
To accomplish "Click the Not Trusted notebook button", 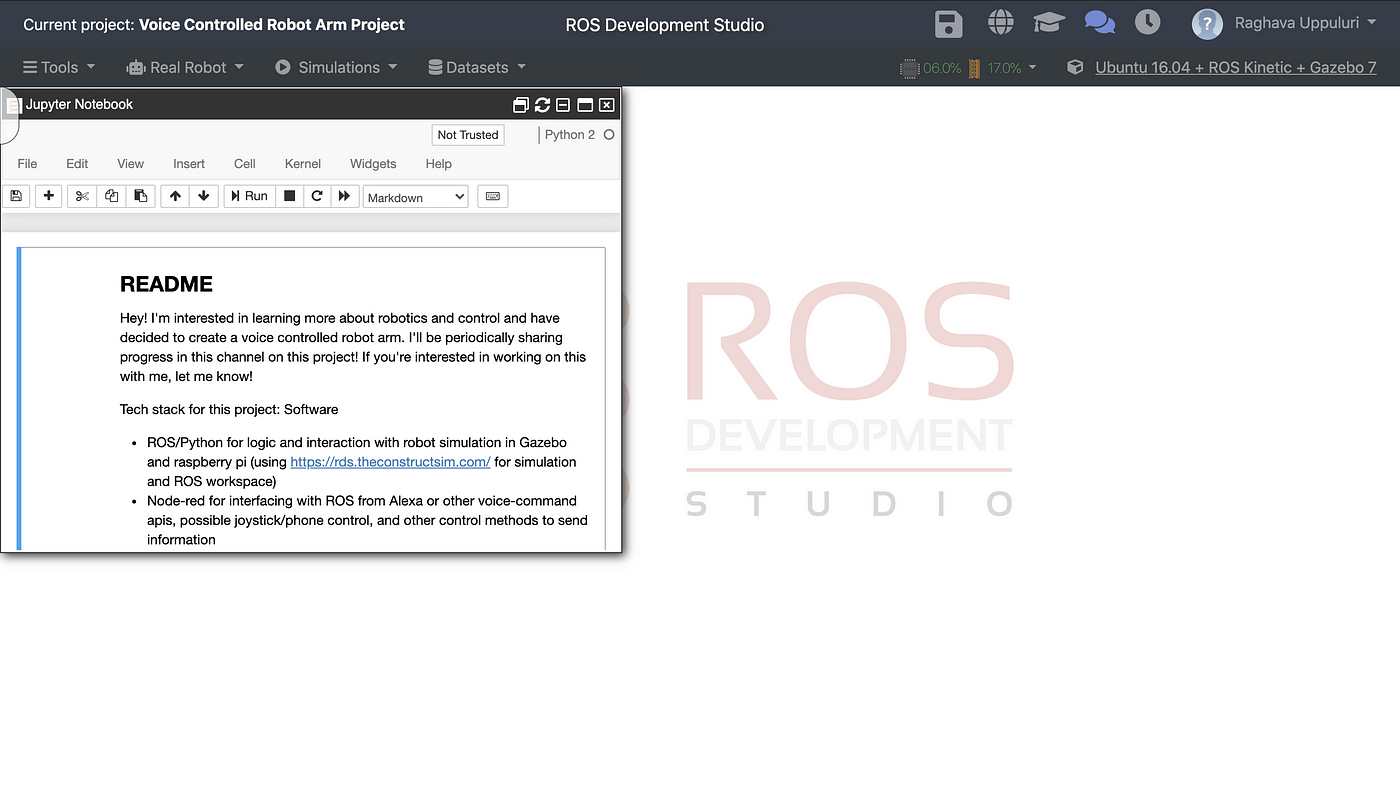I will coord(468,135).
